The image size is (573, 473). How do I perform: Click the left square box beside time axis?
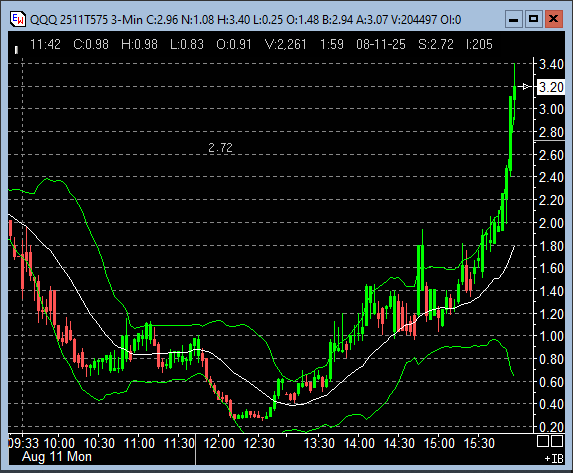[543, 441]
